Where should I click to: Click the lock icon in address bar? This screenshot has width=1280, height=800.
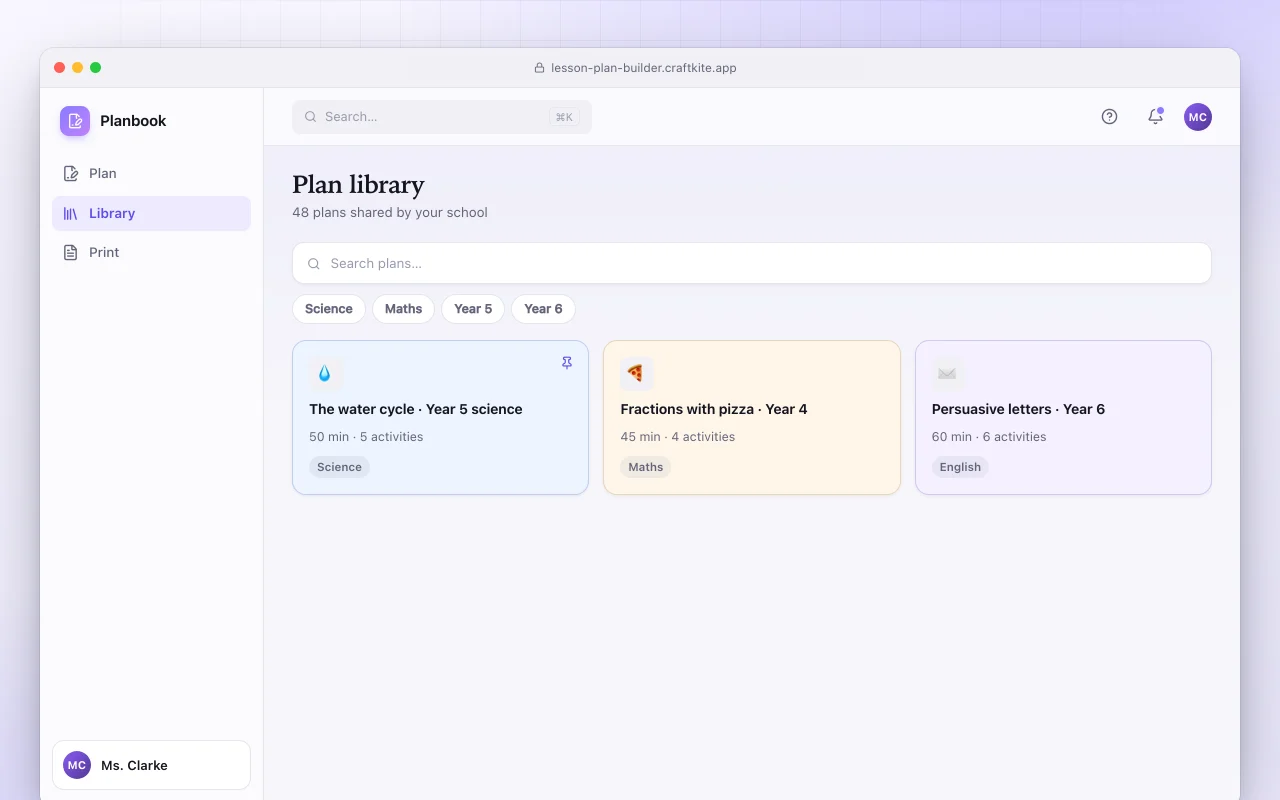coord(540,68)
